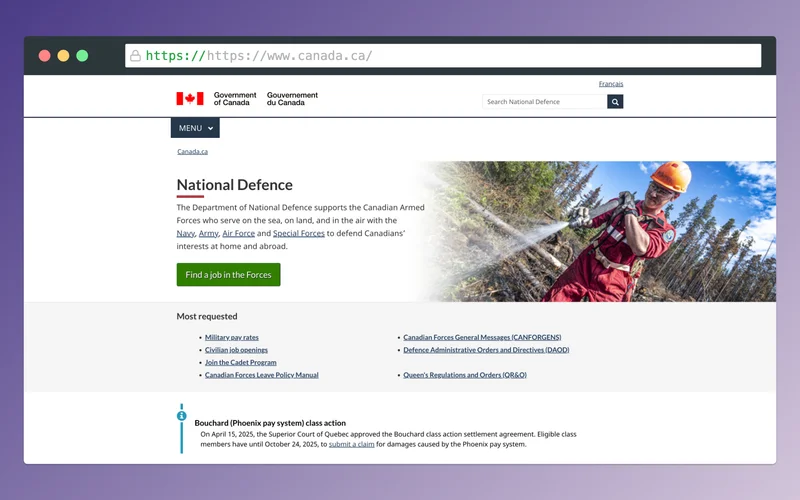Open the Canada.ca breadcrumb link

pyautogui.click(x=192, y=152)
